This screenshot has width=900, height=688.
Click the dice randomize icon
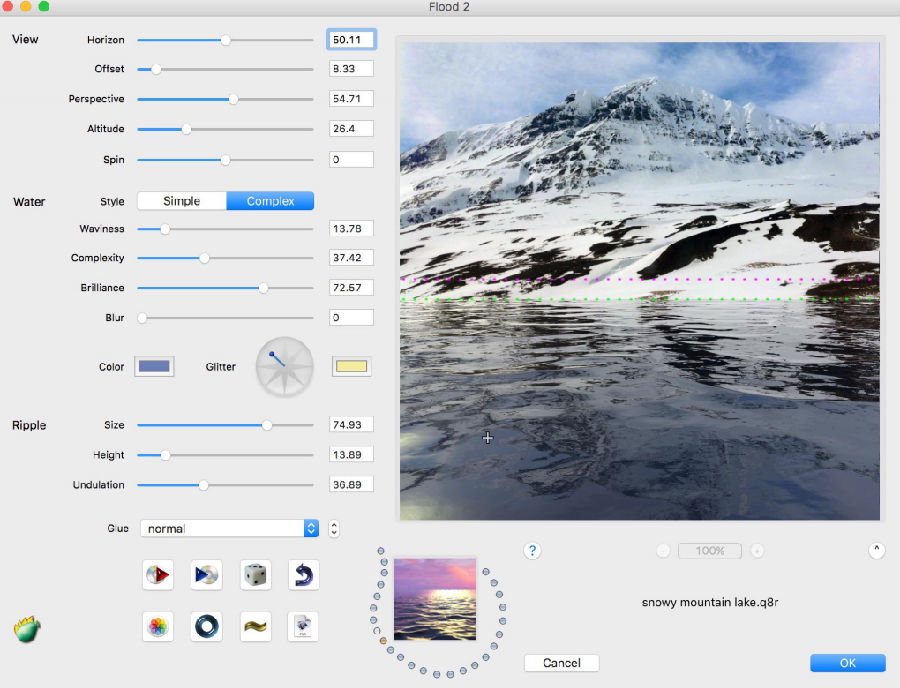coord(255,574)
